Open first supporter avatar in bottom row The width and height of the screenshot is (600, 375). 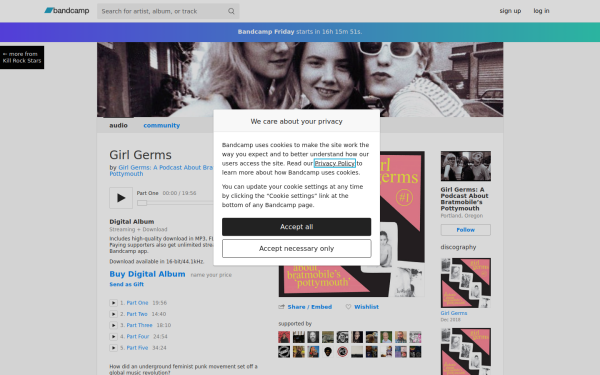(284, 352)
